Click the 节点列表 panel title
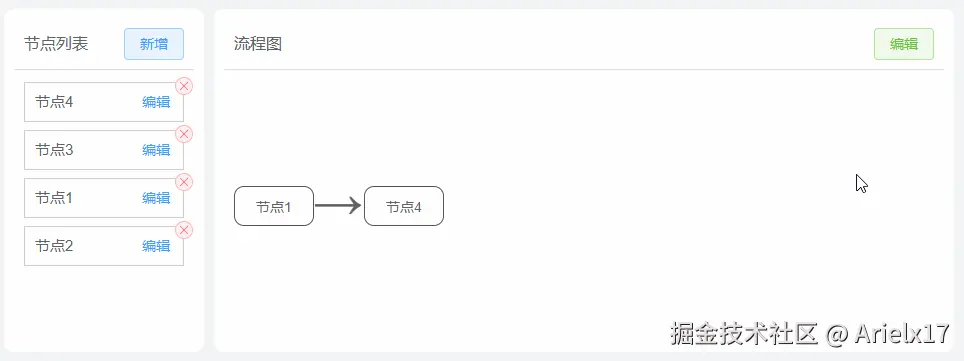 tap(56, 44)
